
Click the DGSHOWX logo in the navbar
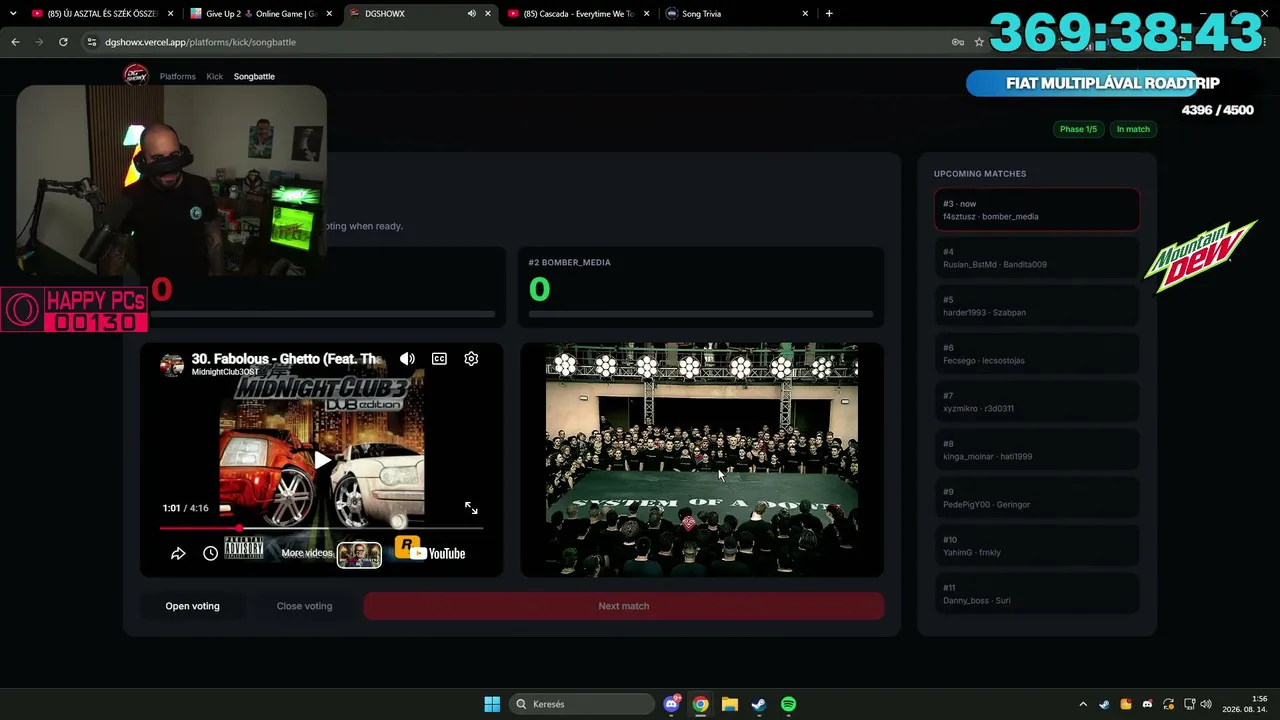[x=135, y=76]
